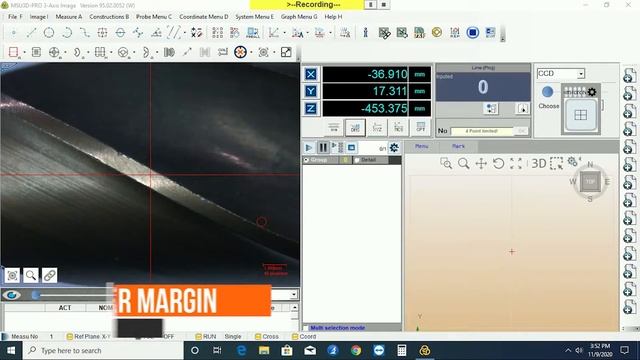Open the Probe Menu C
Screen dimensions: 640x360
click(154, 17)
